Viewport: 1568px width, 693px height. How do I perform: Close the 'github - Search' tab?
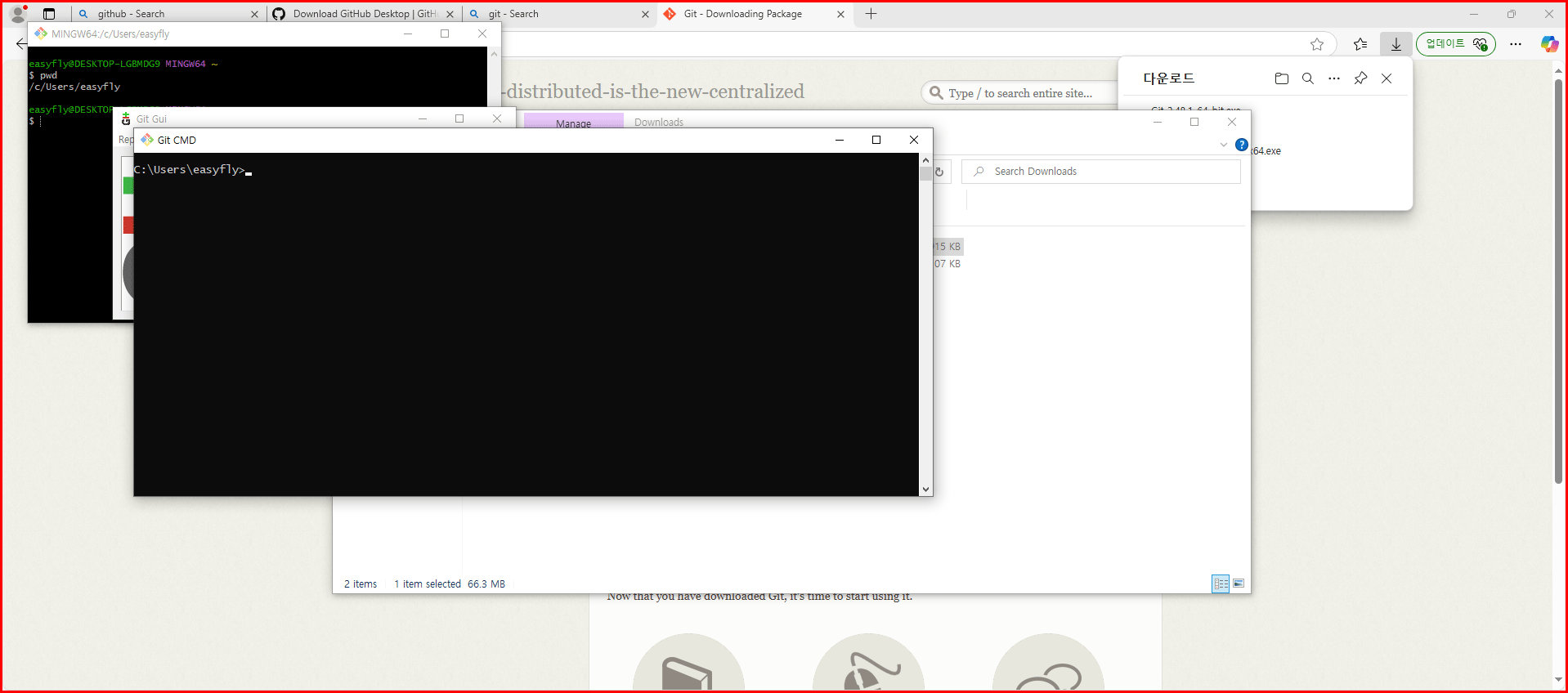tap(254, 14)
